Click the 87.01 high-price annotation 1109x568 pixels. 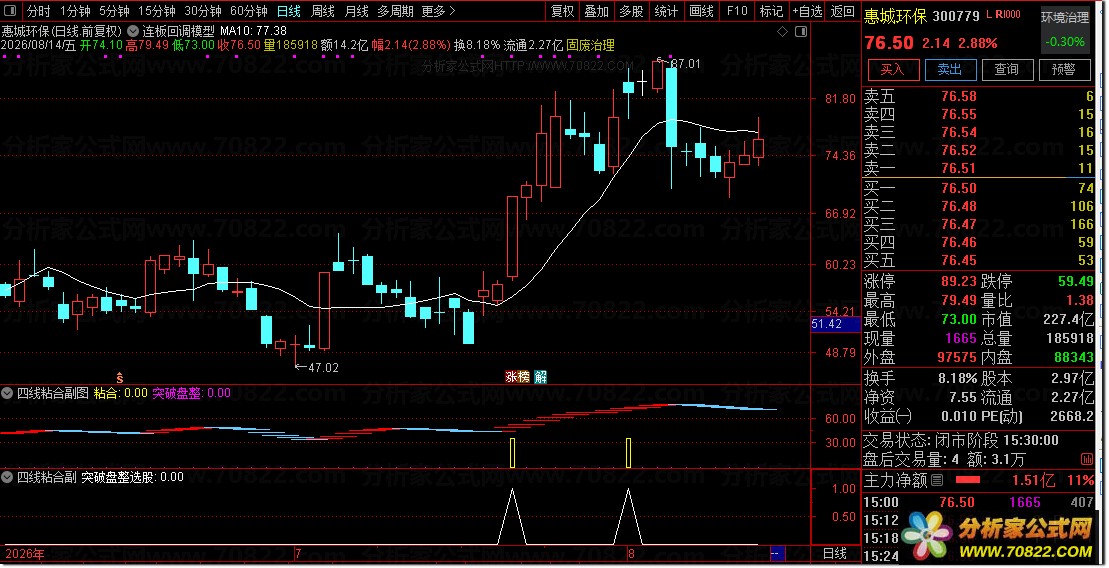685,64
